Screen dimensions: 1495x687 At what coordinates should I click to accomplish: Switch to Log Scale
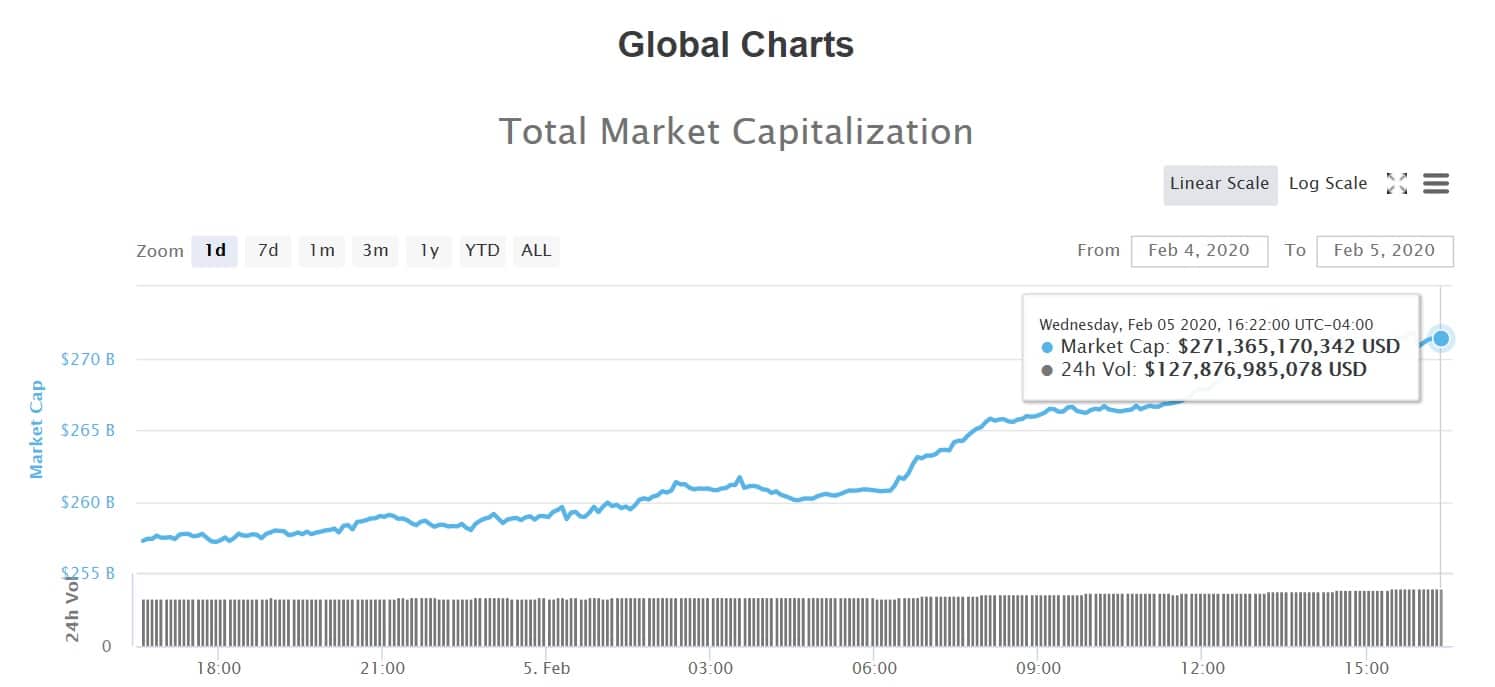pyautogui.click(x=1327, y=184)
